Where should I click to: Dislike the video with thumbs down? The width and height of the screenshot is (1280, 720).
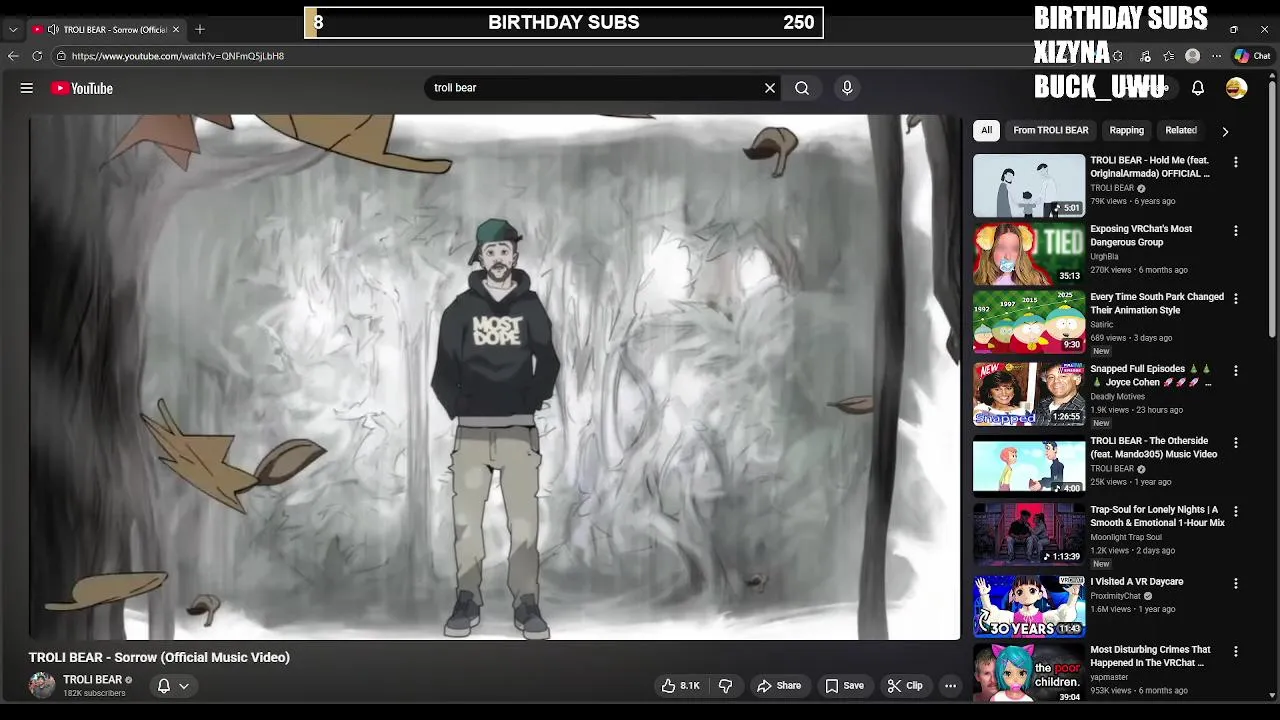(726, 686)
